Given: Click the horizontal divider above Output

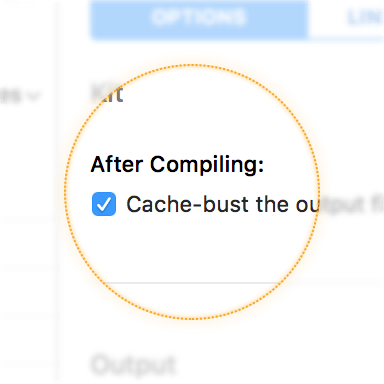Looking at the screenshot, I should (237, 283).
